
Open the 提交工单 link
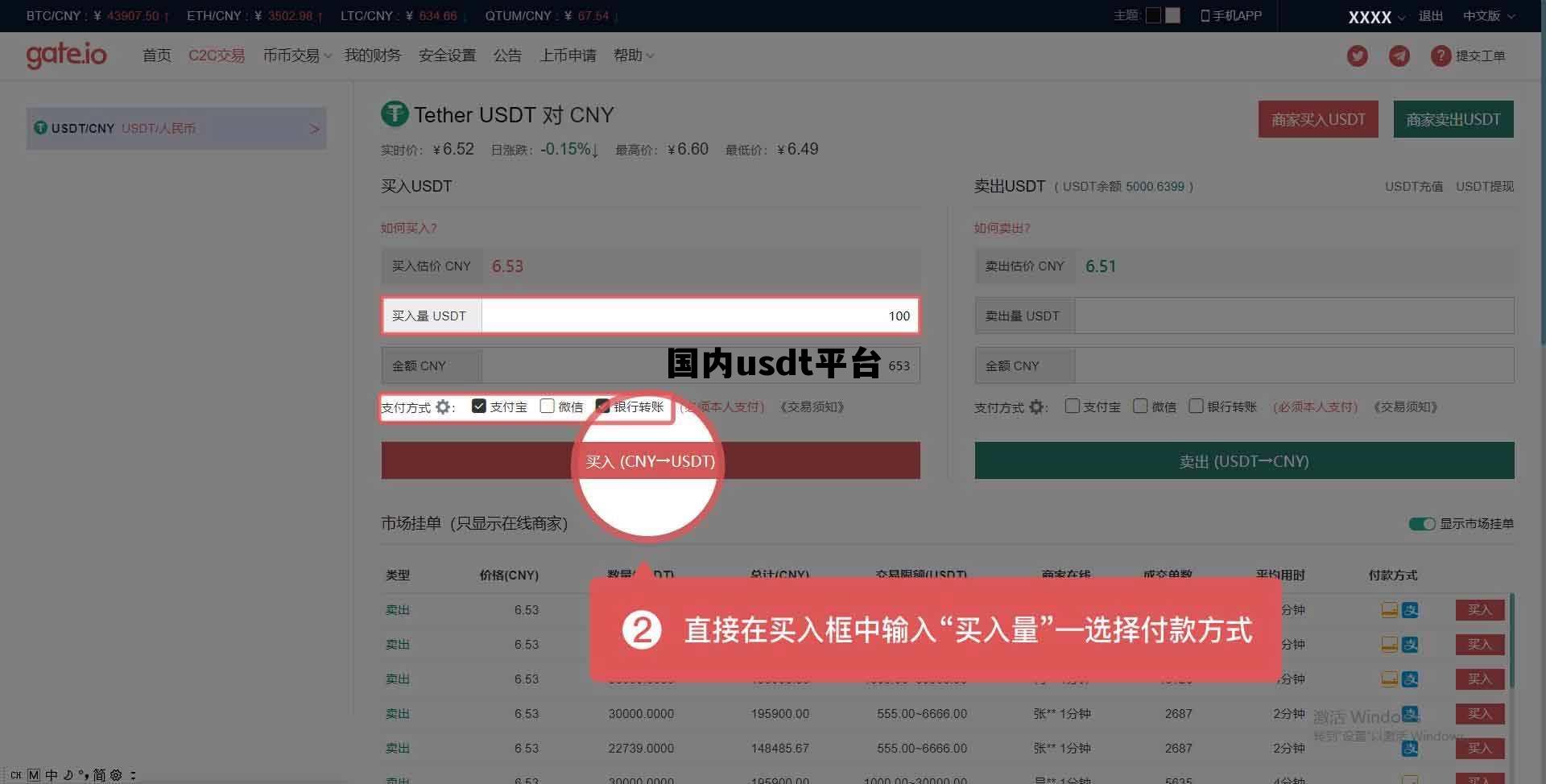click(1481, 56)
